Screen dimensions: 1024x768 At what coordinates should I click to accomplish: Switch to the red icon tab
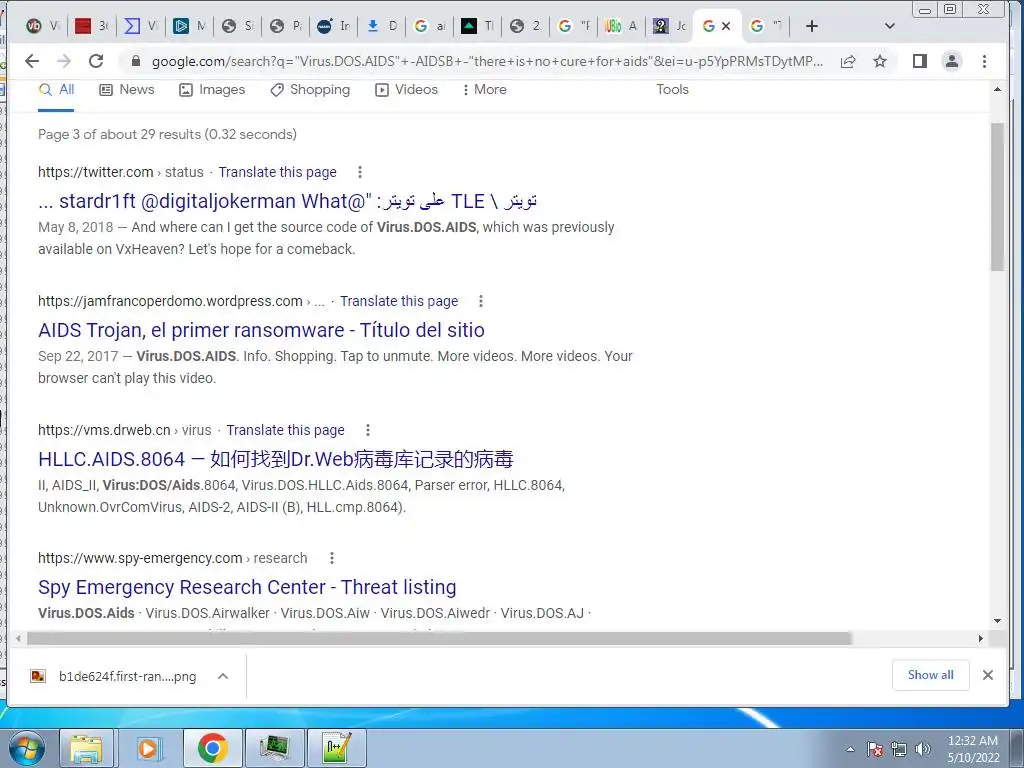(x=91, y=26)
